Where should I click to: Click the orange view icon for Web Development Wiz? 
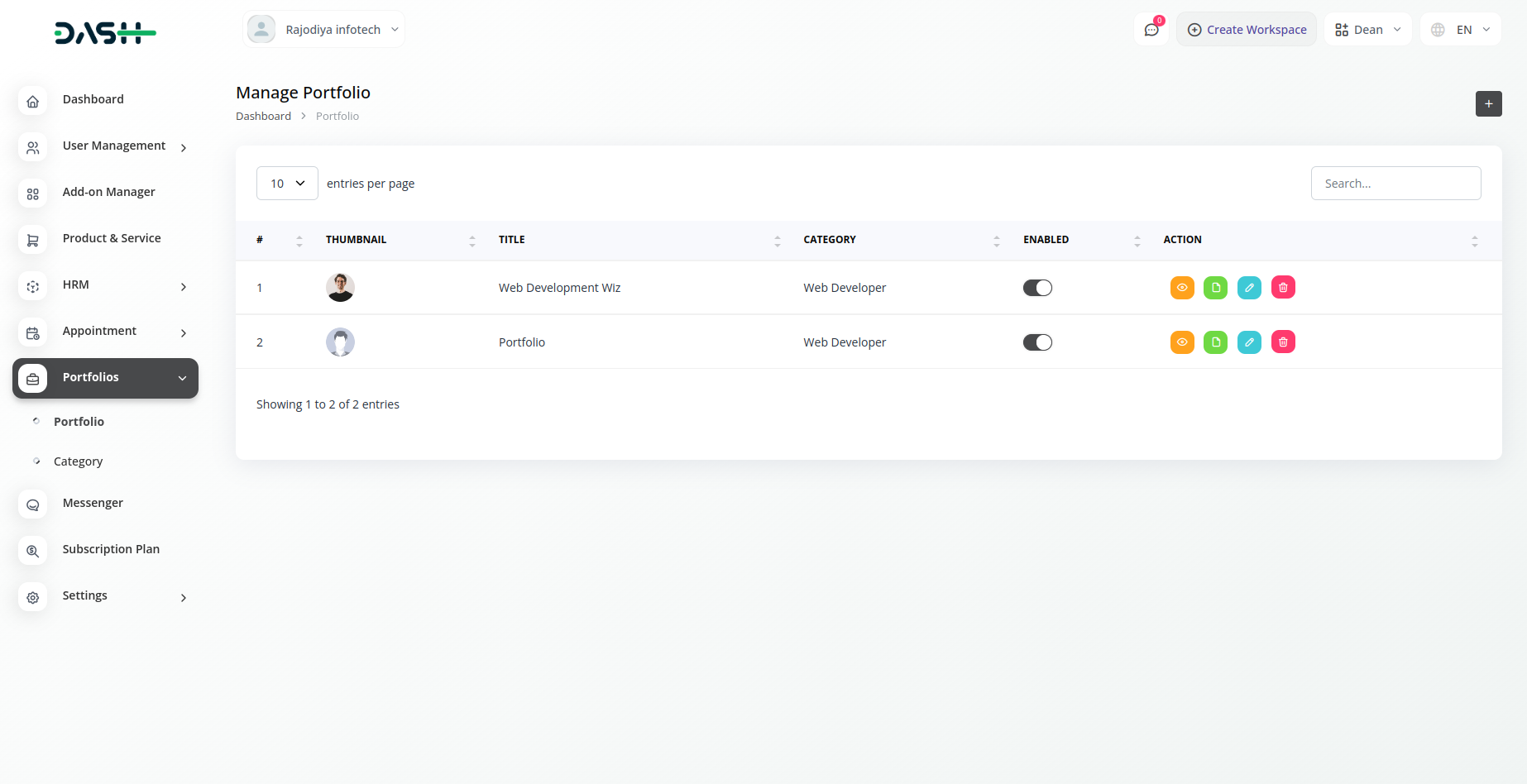pyautogui.click(x=1182, y=288)
